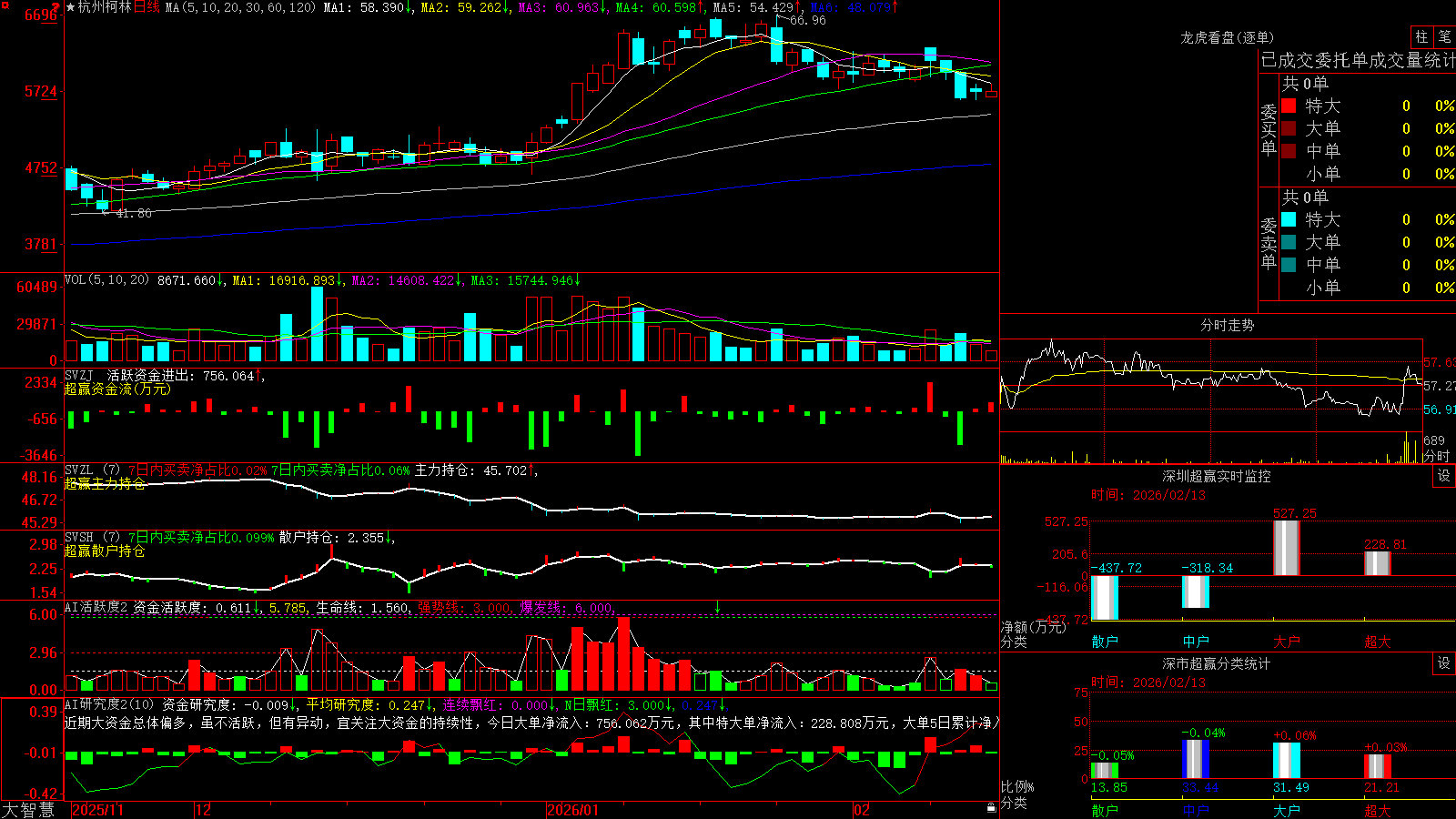Click the fund analysis text starting 近期大资金总体偏多

[x=531, y=723]
